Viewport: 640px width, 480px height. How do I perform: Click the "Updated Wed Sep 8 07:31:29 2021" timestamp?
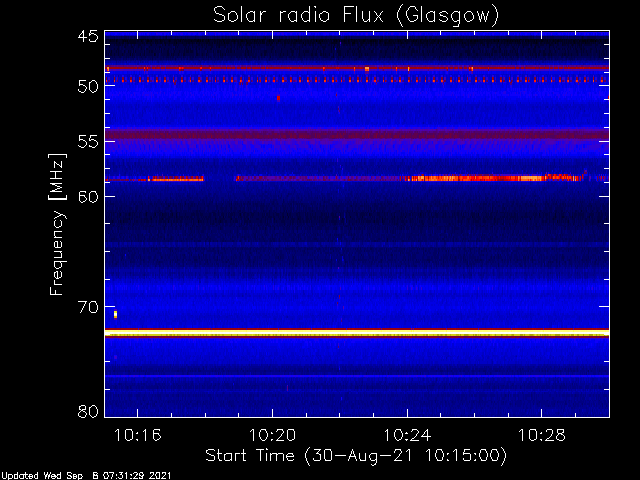click(x=86, y=476)
